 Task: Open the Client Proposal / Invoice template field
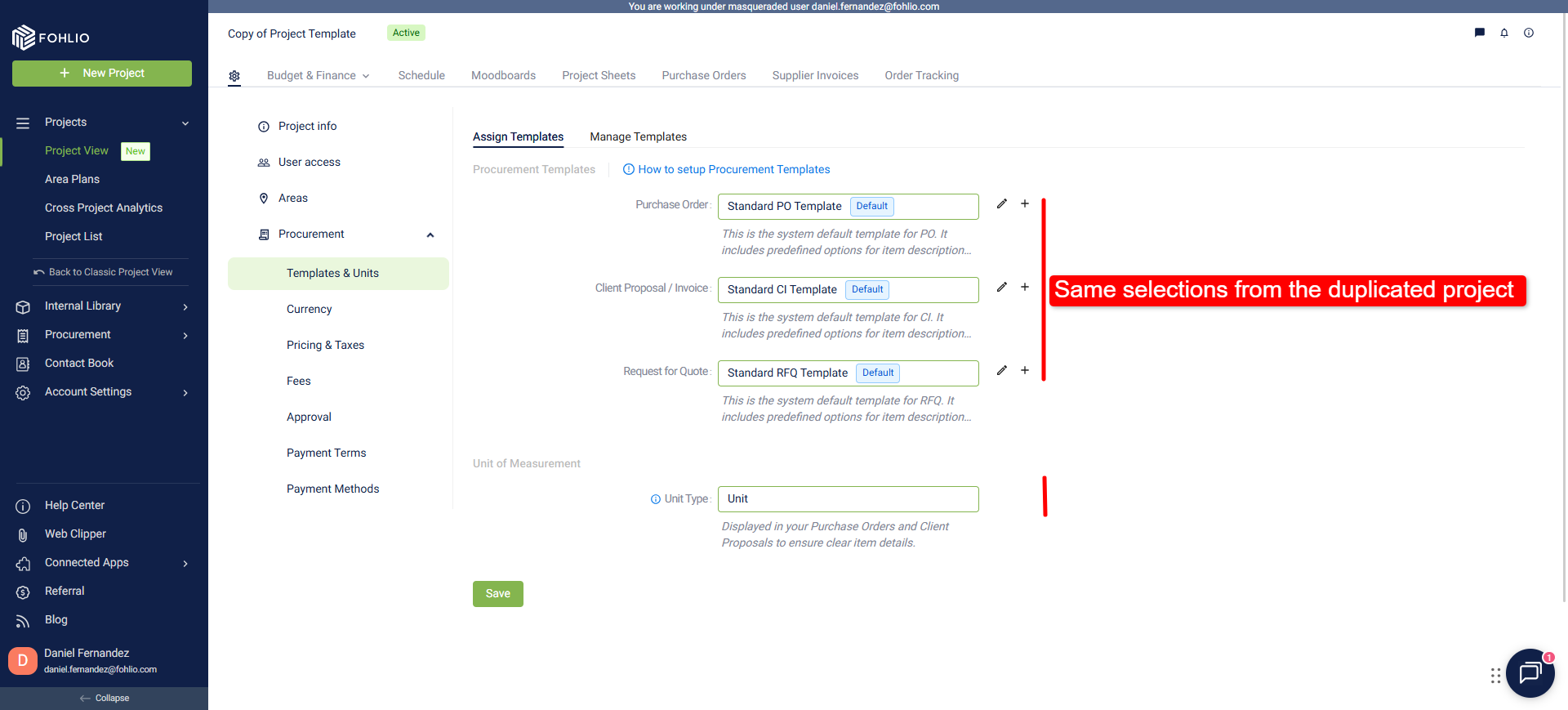pyautogui.click(x=848, y=290)
